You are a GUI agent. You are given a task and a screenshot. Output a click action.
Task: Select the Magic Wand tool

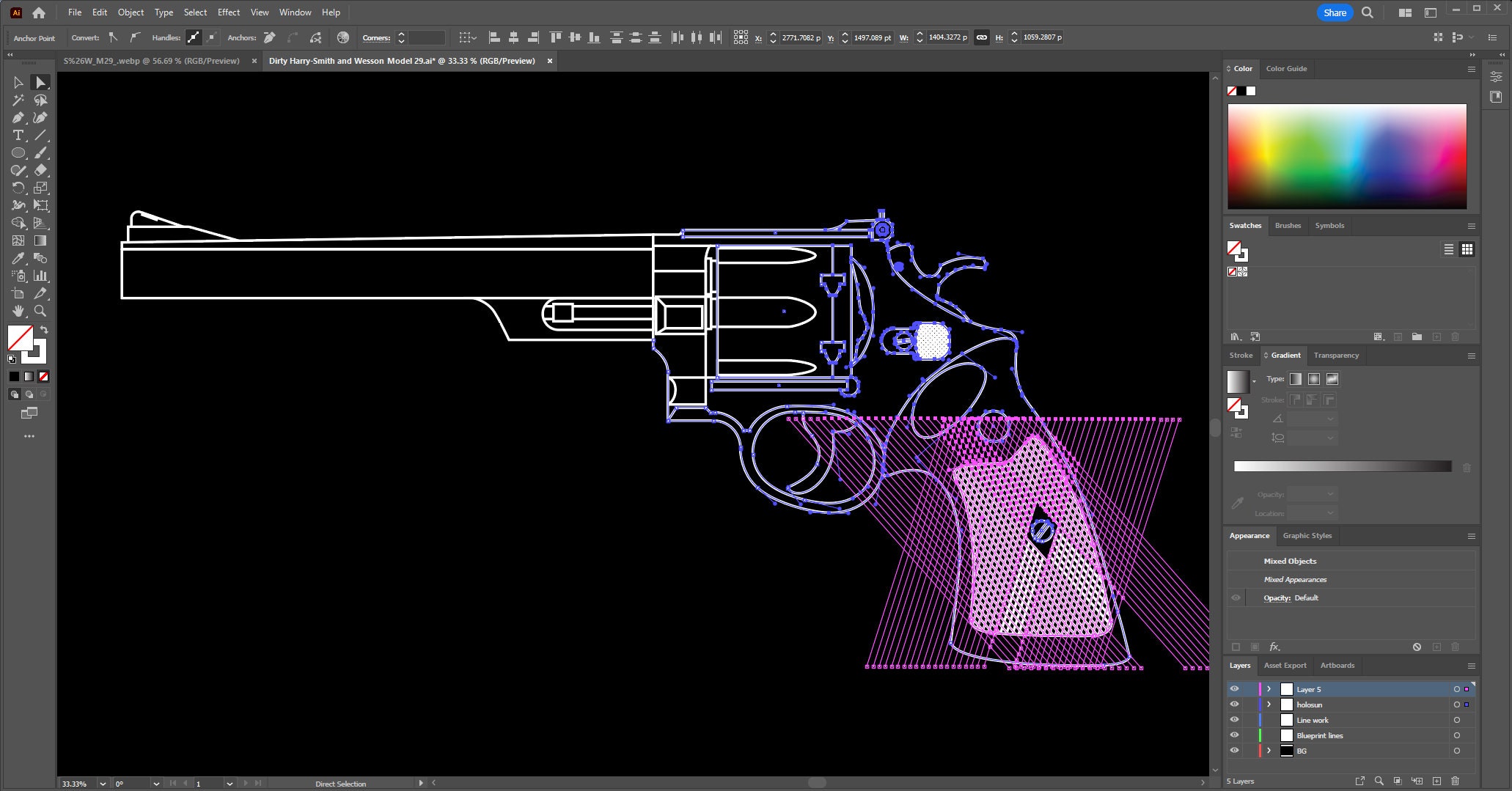(18, 100)
